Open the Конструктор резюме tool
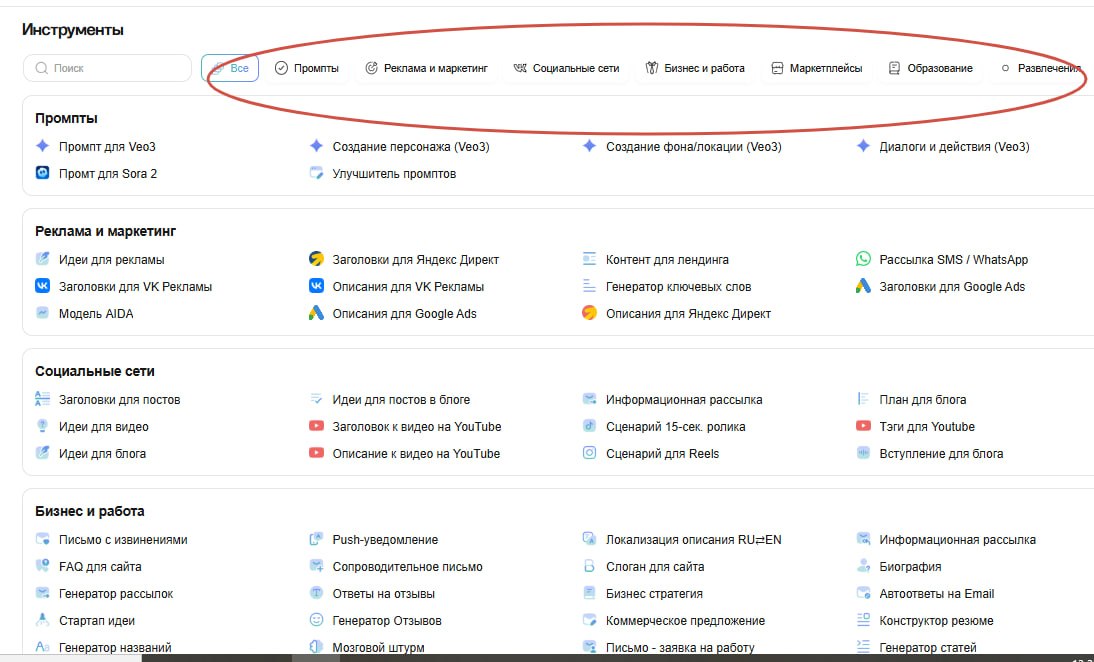Viewport: 1094px width, 662px height. click(936, 620)
